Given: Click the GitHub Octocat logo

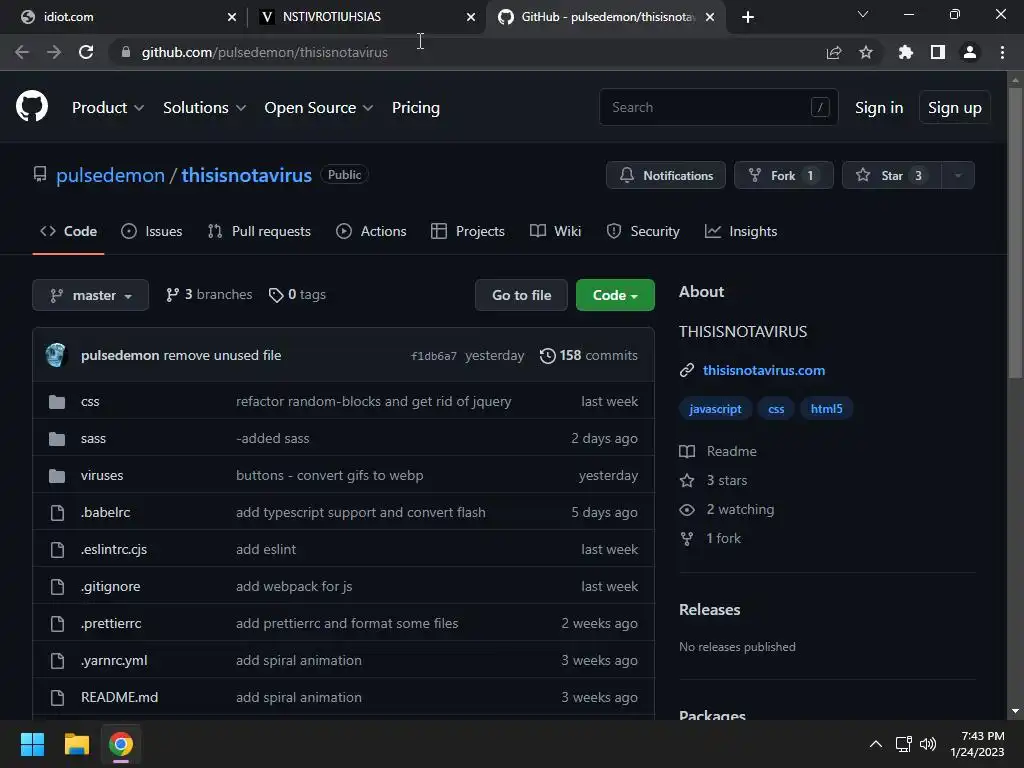Looking at the screenshot, I should coord(32,106).
